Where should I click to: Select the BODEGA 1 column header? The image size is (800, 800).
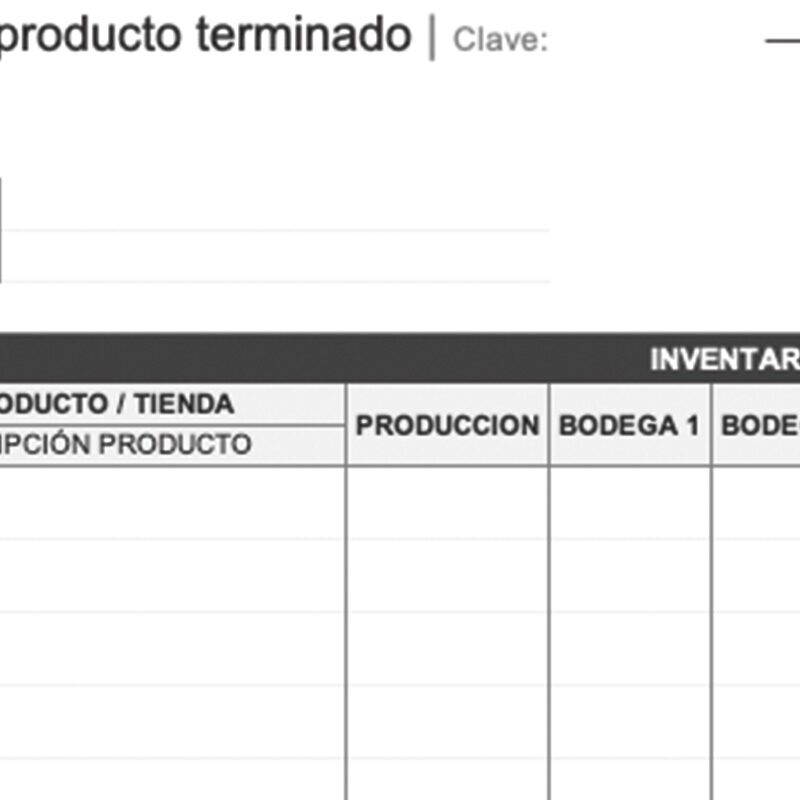coord(629,425)
